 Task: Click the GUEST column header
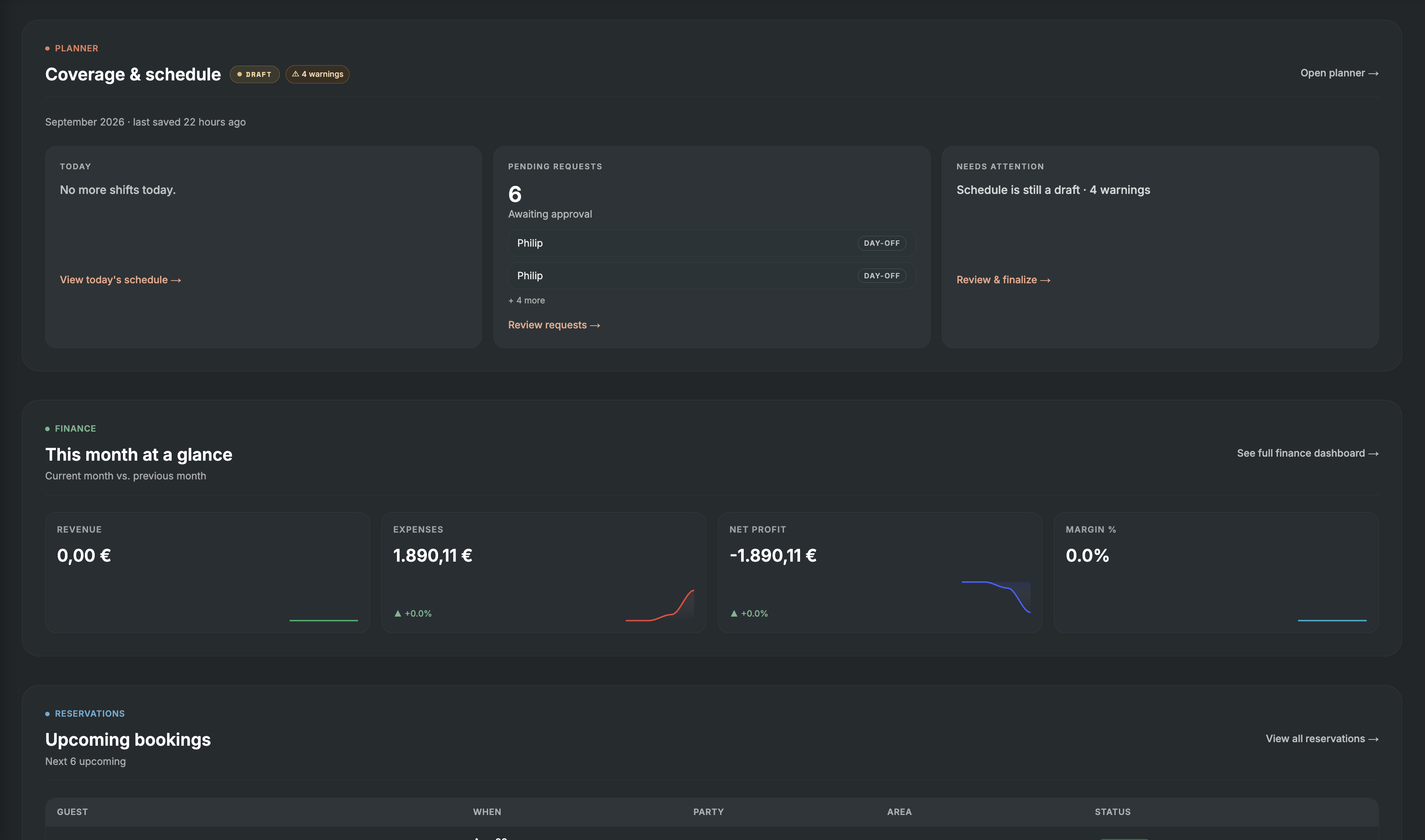coord(72,812)
